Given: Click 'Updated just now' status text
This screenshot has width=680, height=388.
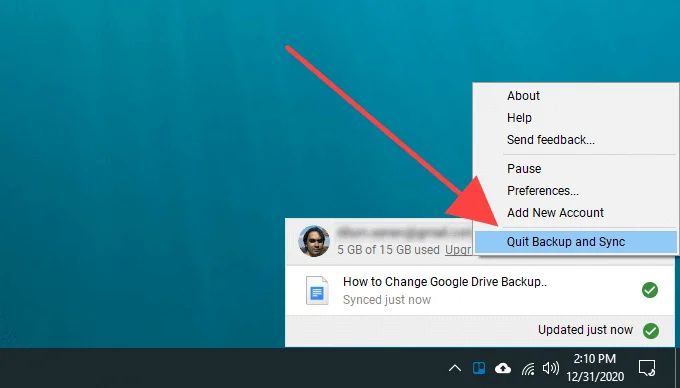Looking at the screenshot, I should click(585, 330).
